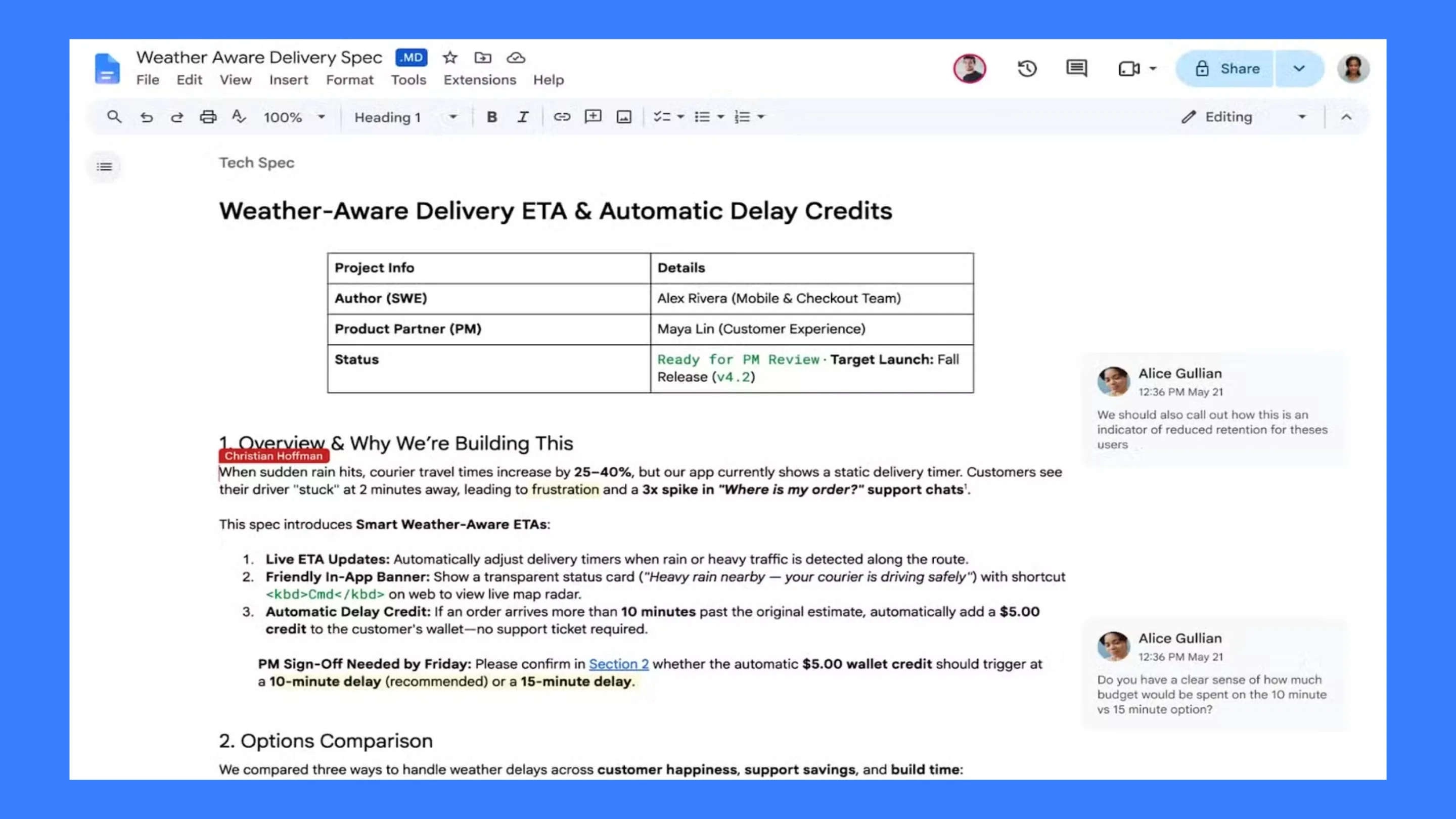Screen dimensions: 1456x819
Task: Click the 'Ready for PM Review' status text
Action: tap(738, 359)
